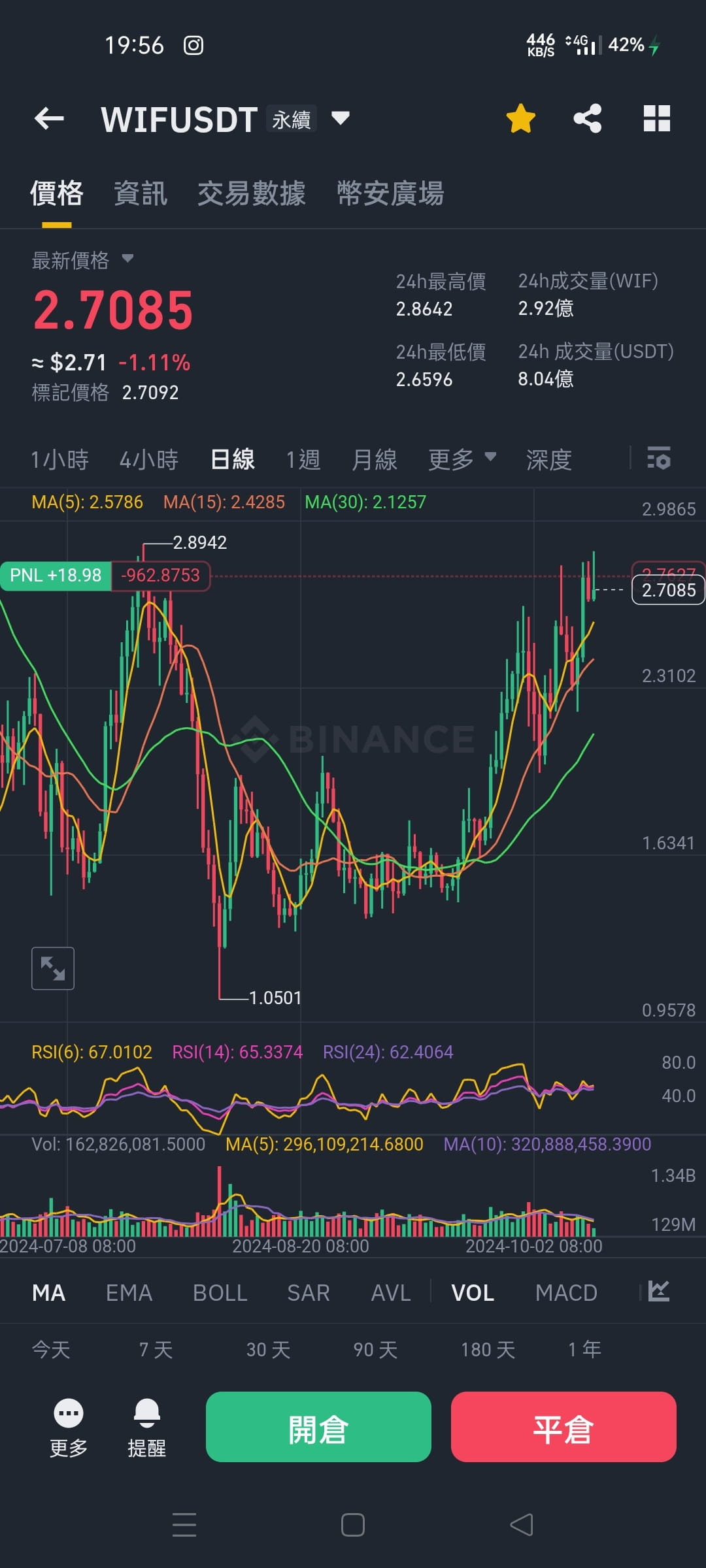Select the 日線 chart interval
Viewport: 706px width, 1568px height.
(x=233, y=459)
